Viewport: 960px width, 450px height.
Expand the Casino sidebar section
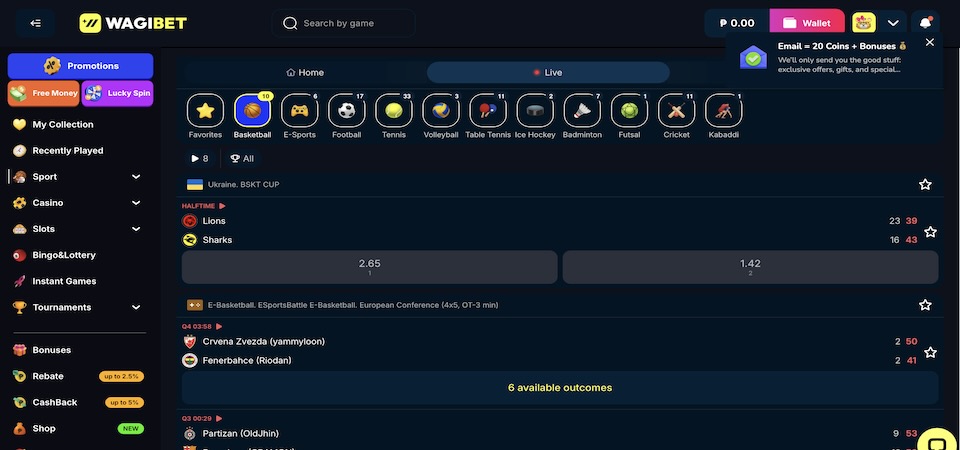[135, 203]
